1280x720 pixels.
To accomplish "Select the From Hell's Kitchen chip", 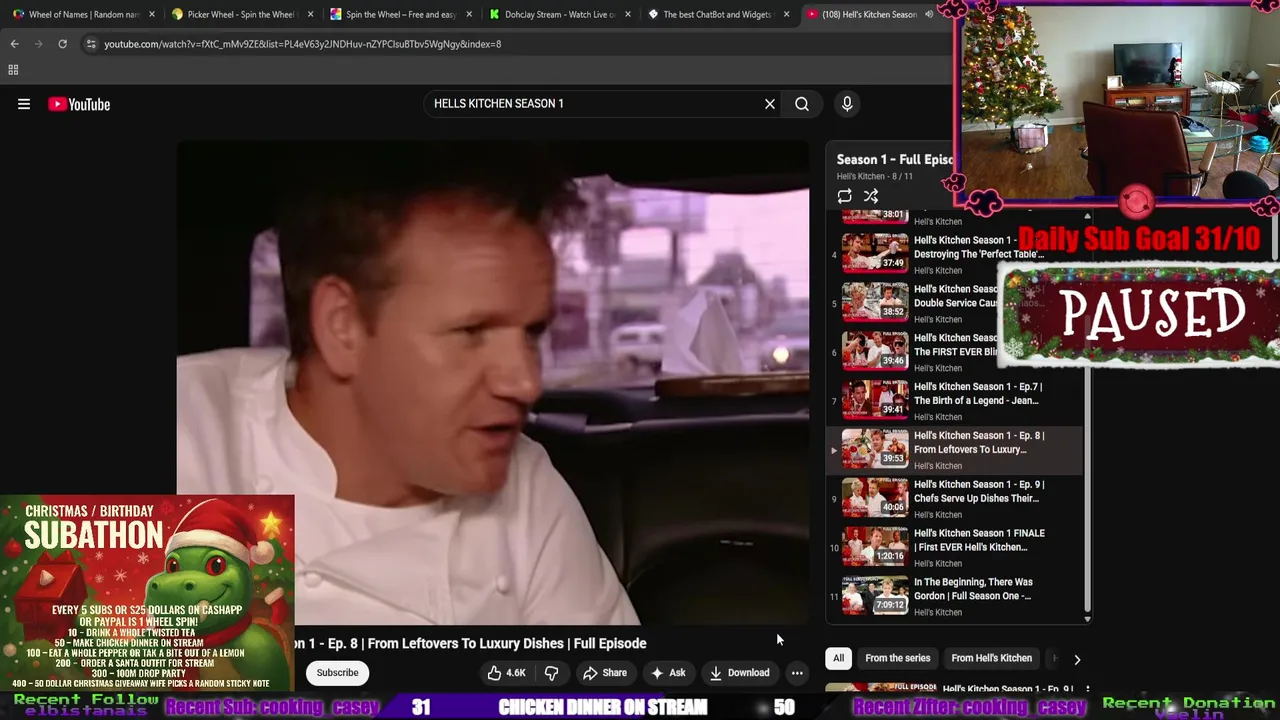I will [x=991, y=658].
